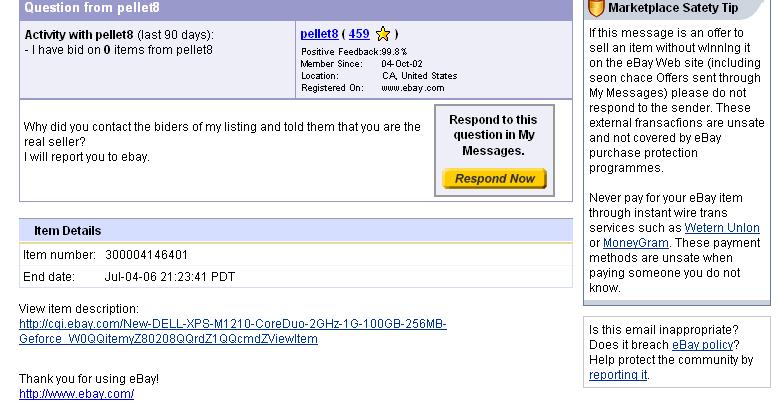Click the Activity with pellet8 label
Viewport: 780px width, 406px height.
[x=79, y=35]
